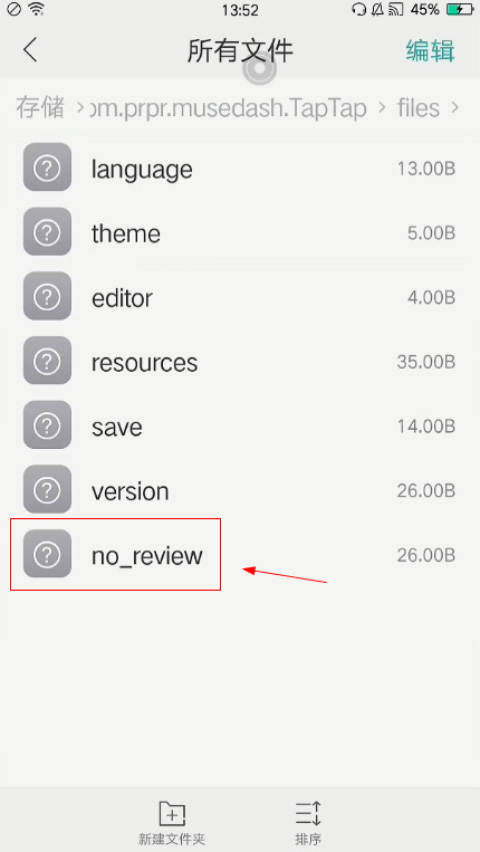Tap the editor file's question-mark icon
The width and height of the screenshot is (480, 852).
[47, 296]
